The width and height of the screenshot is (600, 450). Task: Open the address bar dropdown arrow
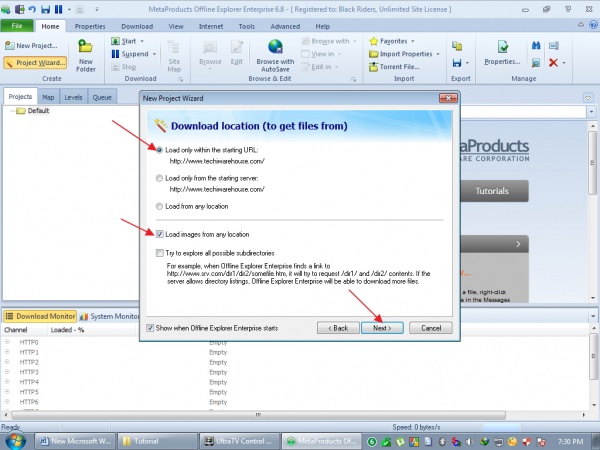point(592,112)
